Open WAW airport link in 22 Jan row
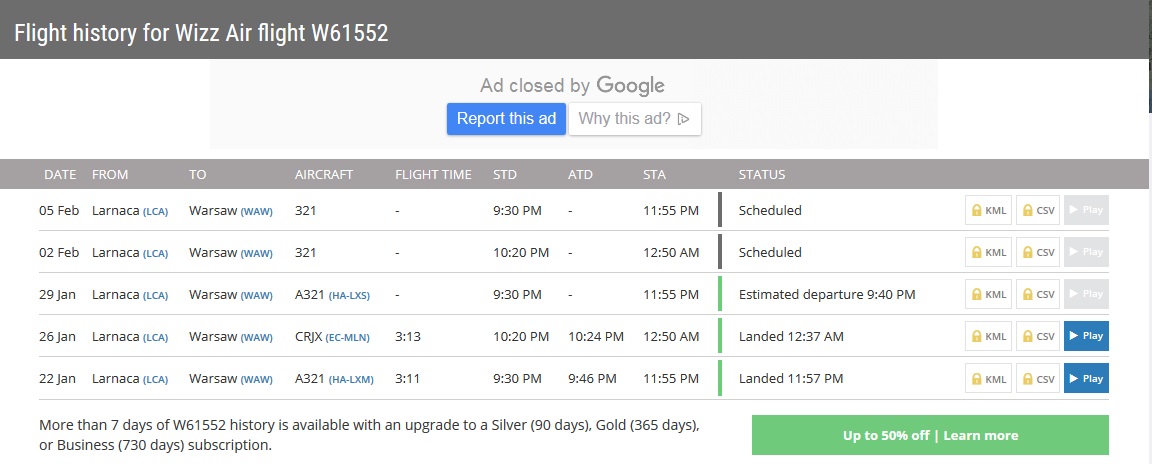 pyautogui.click(x=256, y=380)
